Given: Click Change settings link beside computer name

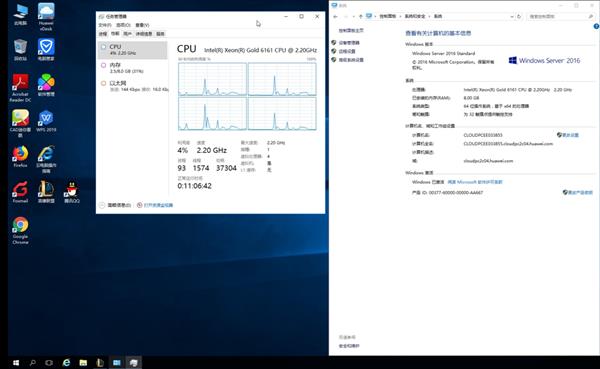Looking at the screenshot, I should (571, 135).
